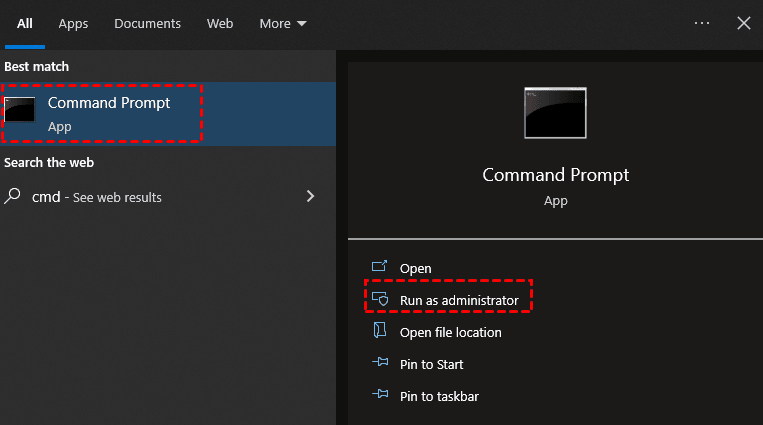Switch to the Documents tab
This screenshot has height=425, width=763.
(x=147, y=23)
